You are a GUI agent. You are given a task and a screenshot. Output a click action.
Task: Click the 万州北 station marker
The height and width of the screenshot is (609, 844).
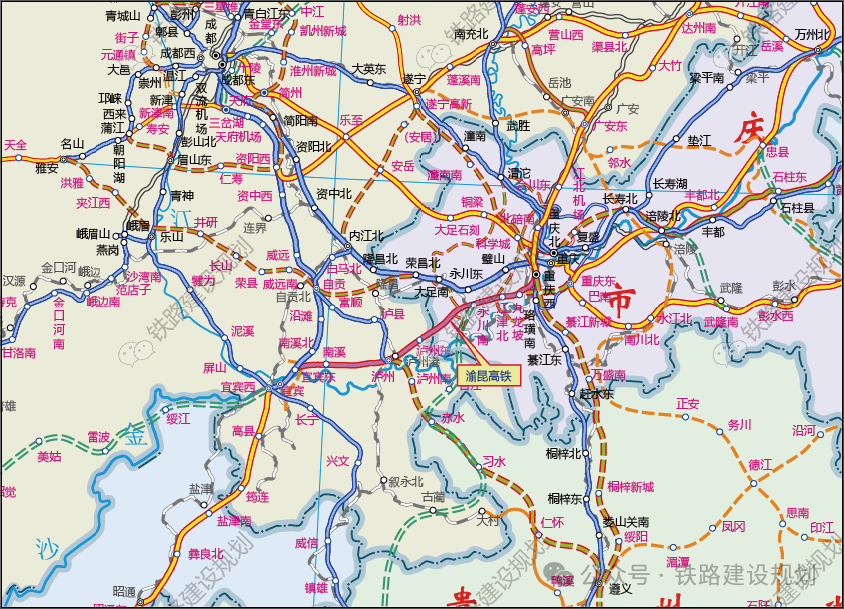[818, 48]
